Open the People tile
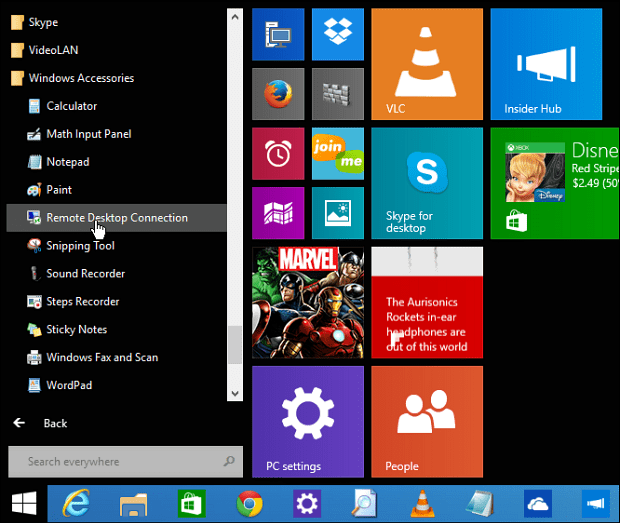 [x=427, y=422]
